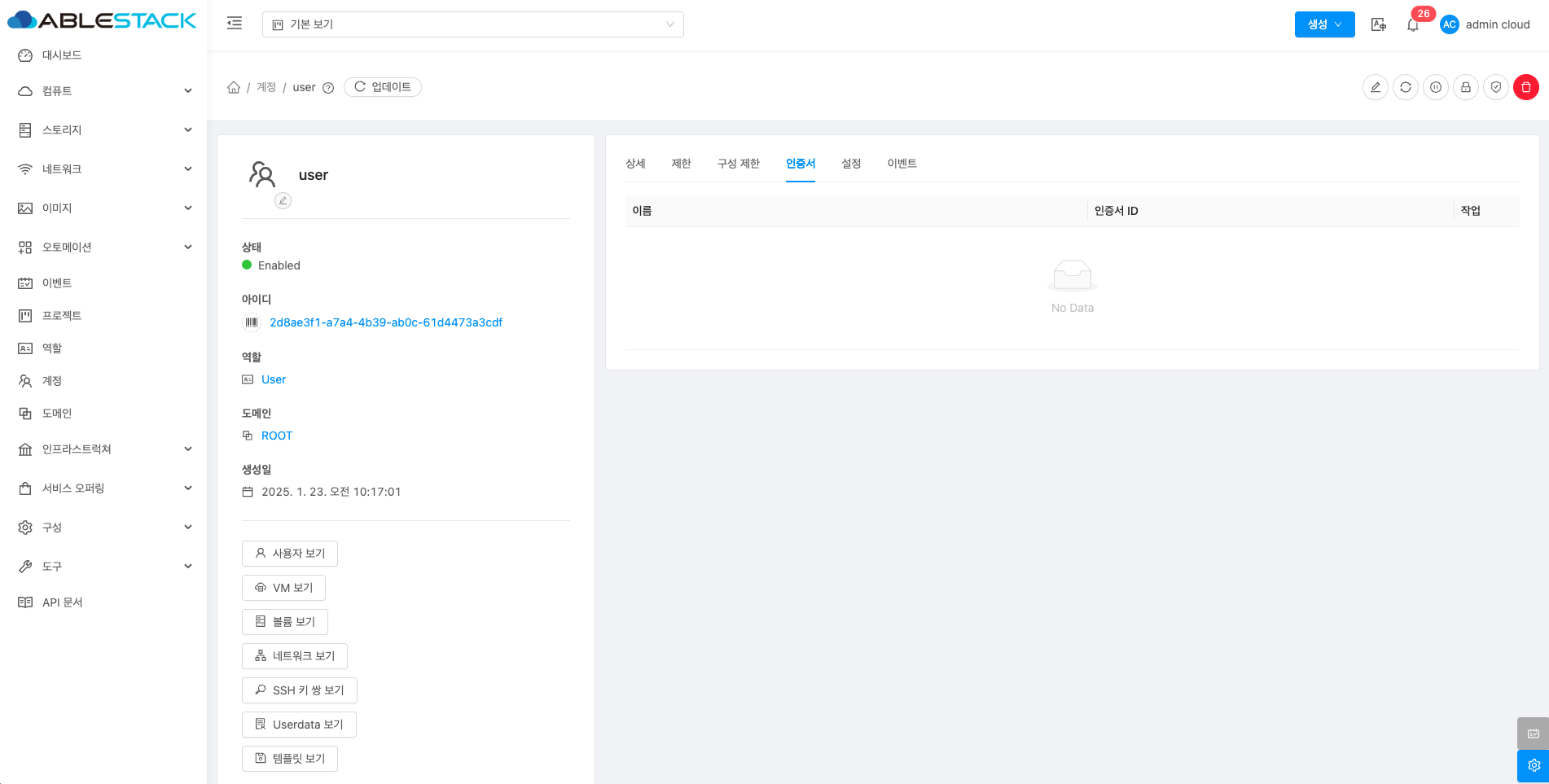This screenshot has width=1549, height=784.
Task: Open notifications bell with 26 badge
Action: pos(1413,25)
